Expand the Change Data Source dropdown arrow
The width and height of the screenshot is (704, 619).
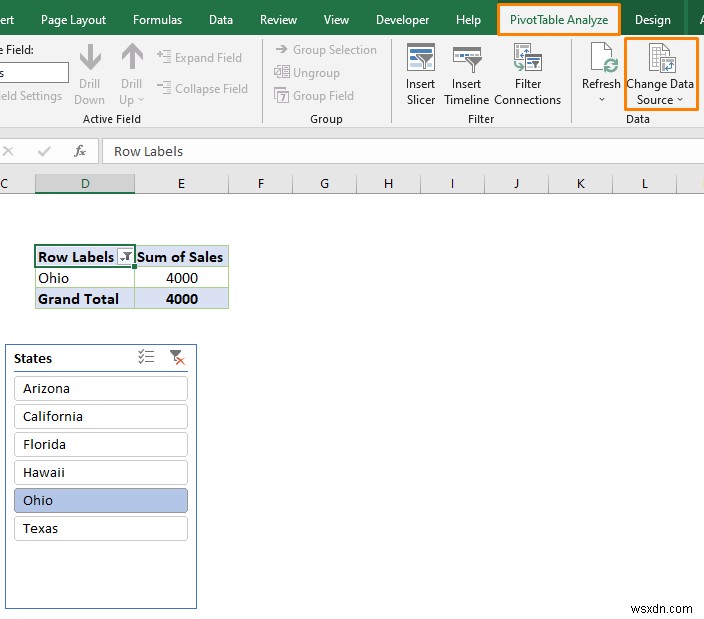click(680, 100)
